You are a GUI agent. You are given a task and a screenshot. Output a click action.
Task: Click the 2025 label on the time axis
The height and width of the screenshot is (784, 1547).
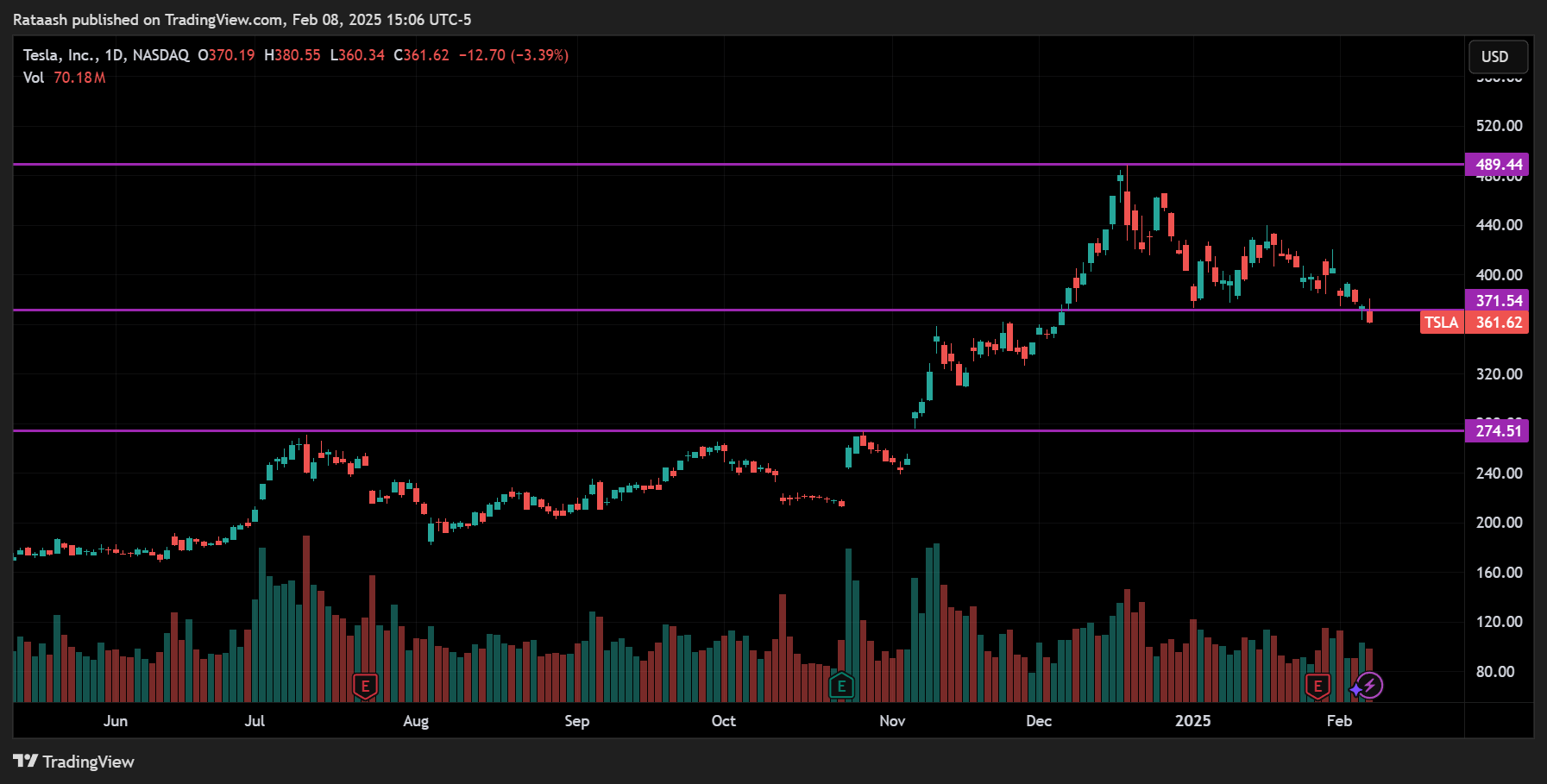click(x=1192, y=721)
